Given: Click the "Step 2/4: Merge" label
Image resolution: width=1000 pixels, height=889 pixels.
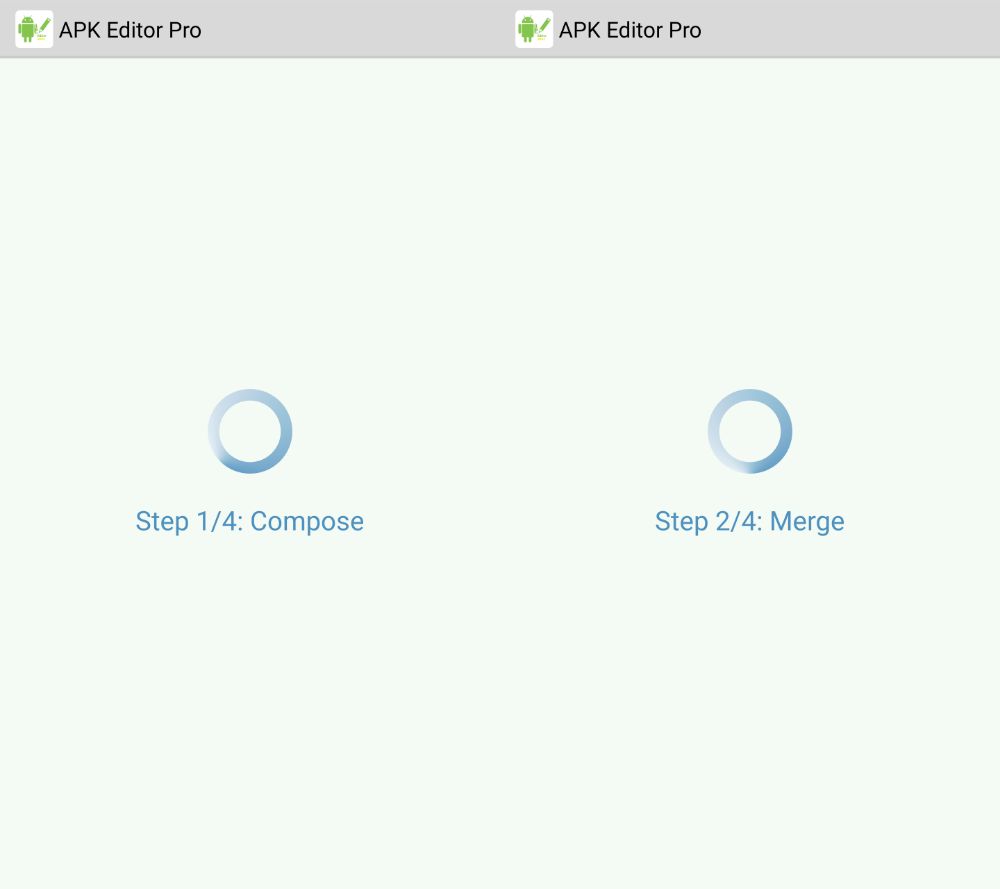Looking at the screenshot, I should 750,522.
